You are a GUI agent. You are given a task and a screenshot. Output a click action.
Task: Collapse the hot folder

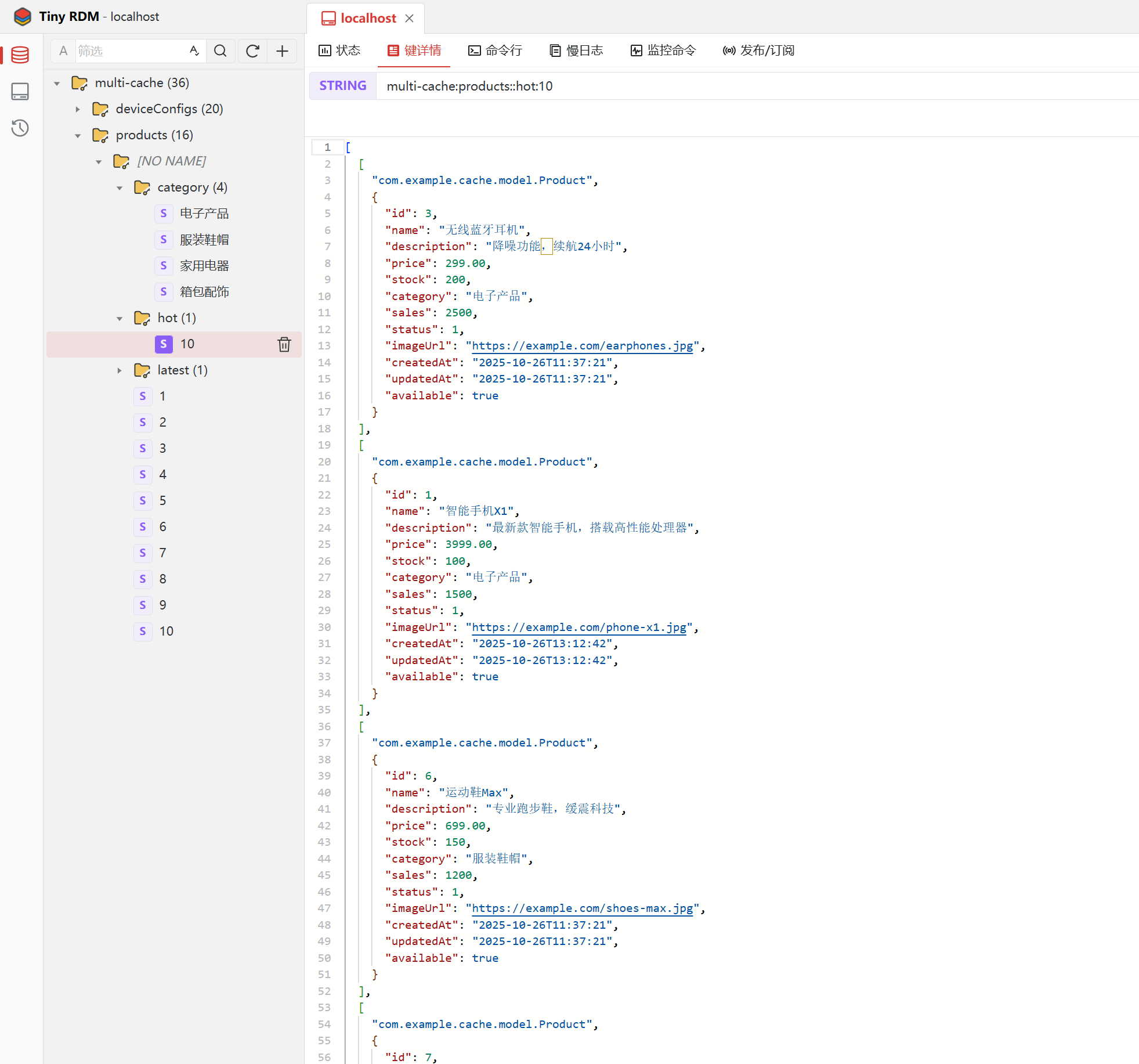(x=120, y=318)
